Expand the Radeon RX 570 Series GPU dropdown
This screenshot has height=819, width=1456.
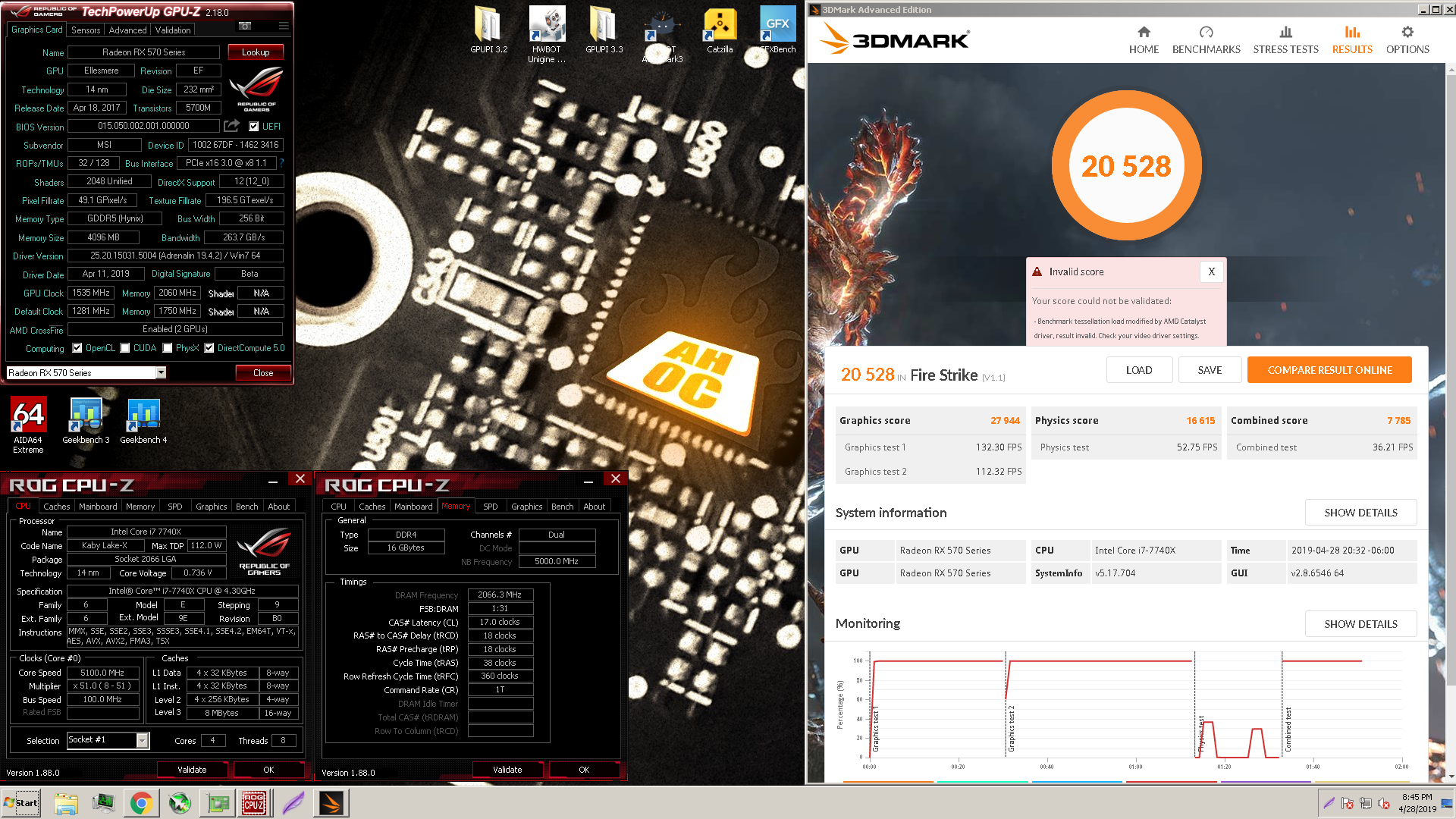pos(161,372)
